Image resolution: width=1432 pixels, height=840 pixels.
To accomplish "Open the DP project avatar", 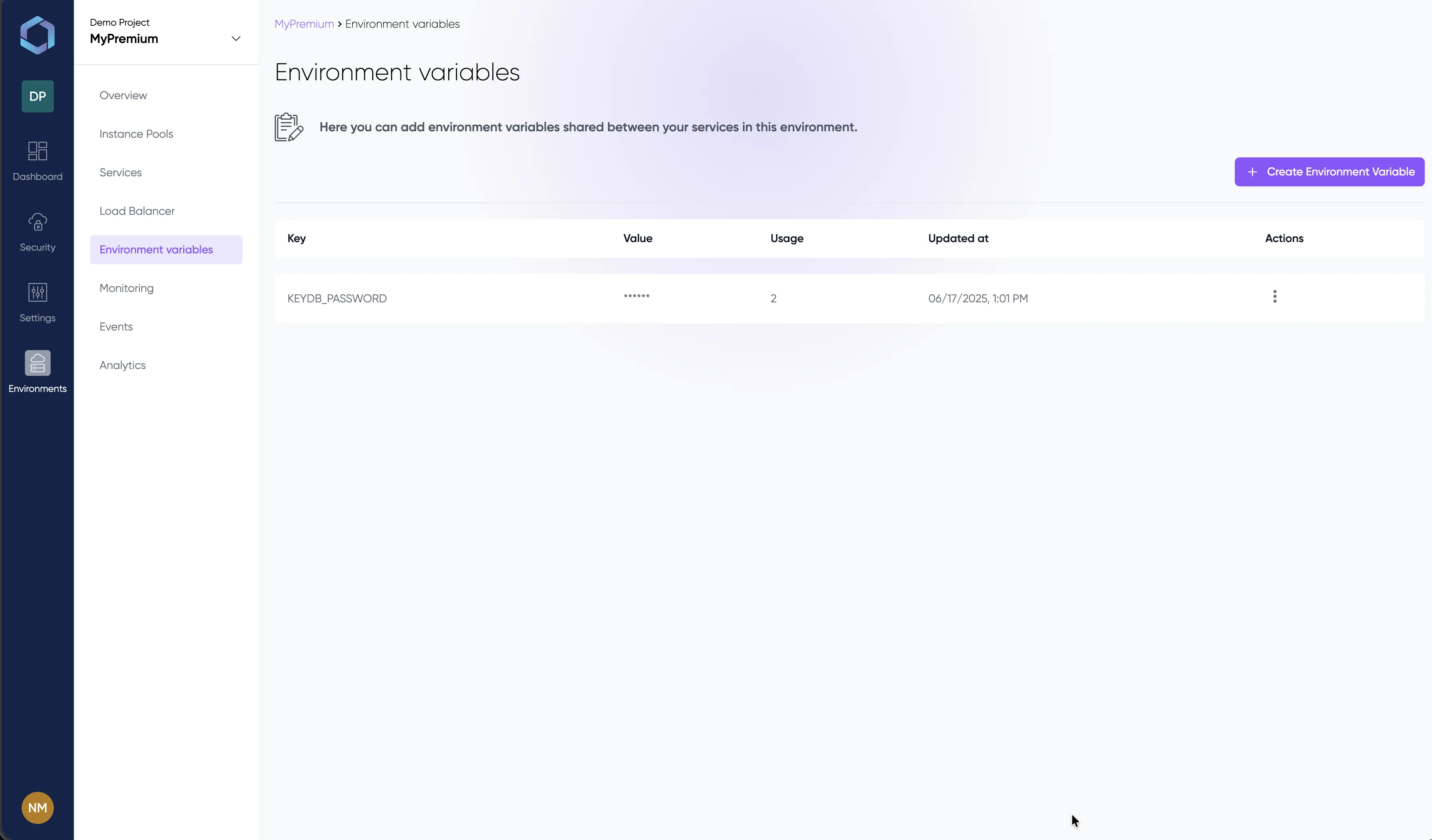I will click(37, 96).
